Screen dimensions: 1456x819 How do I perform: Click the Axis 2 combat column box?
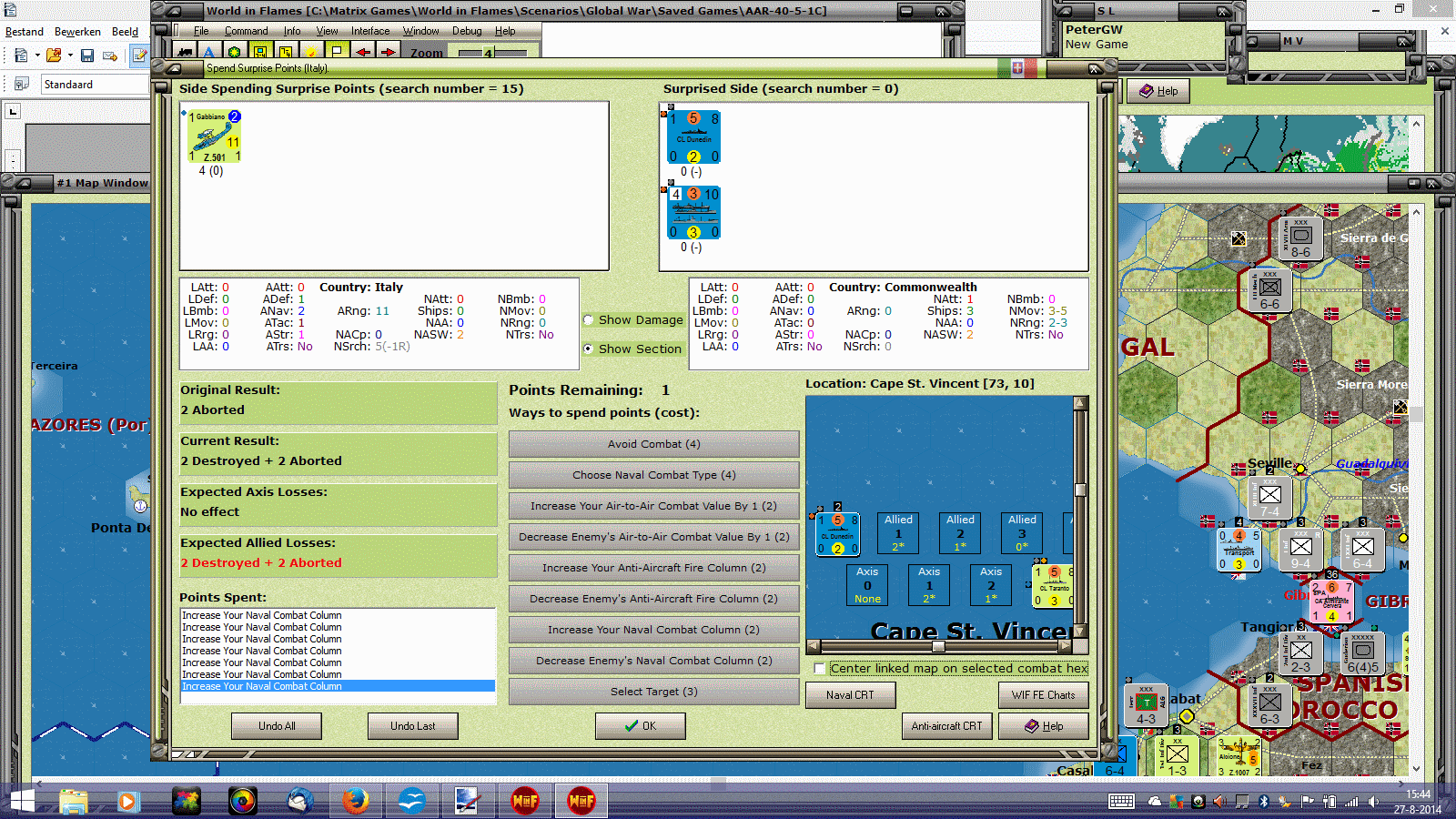click(x=991, y=585)
